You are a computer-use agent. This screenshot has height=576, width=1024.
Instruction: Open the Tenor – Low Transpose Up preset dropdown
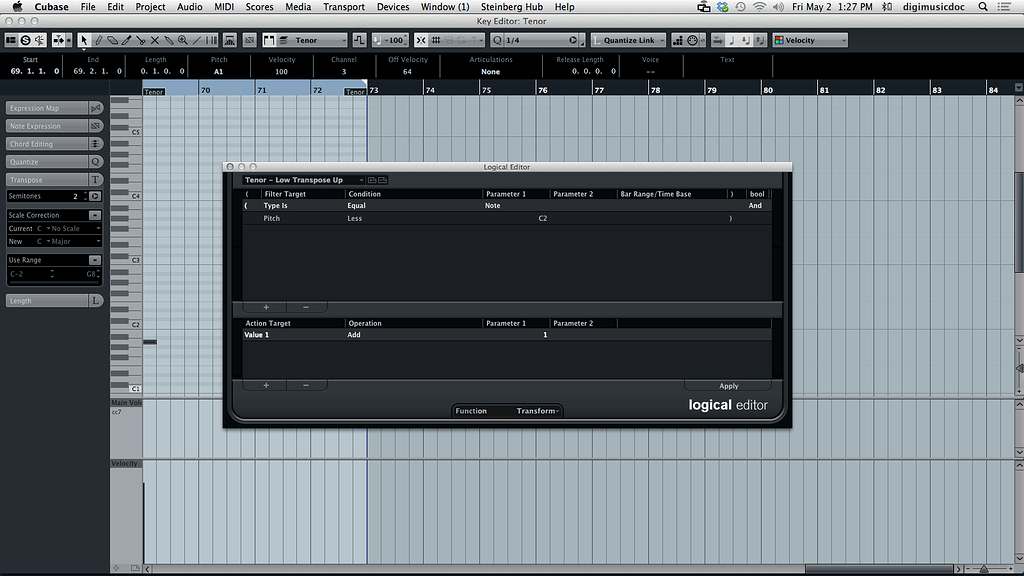pyautogui.click(x=359, y=180)
